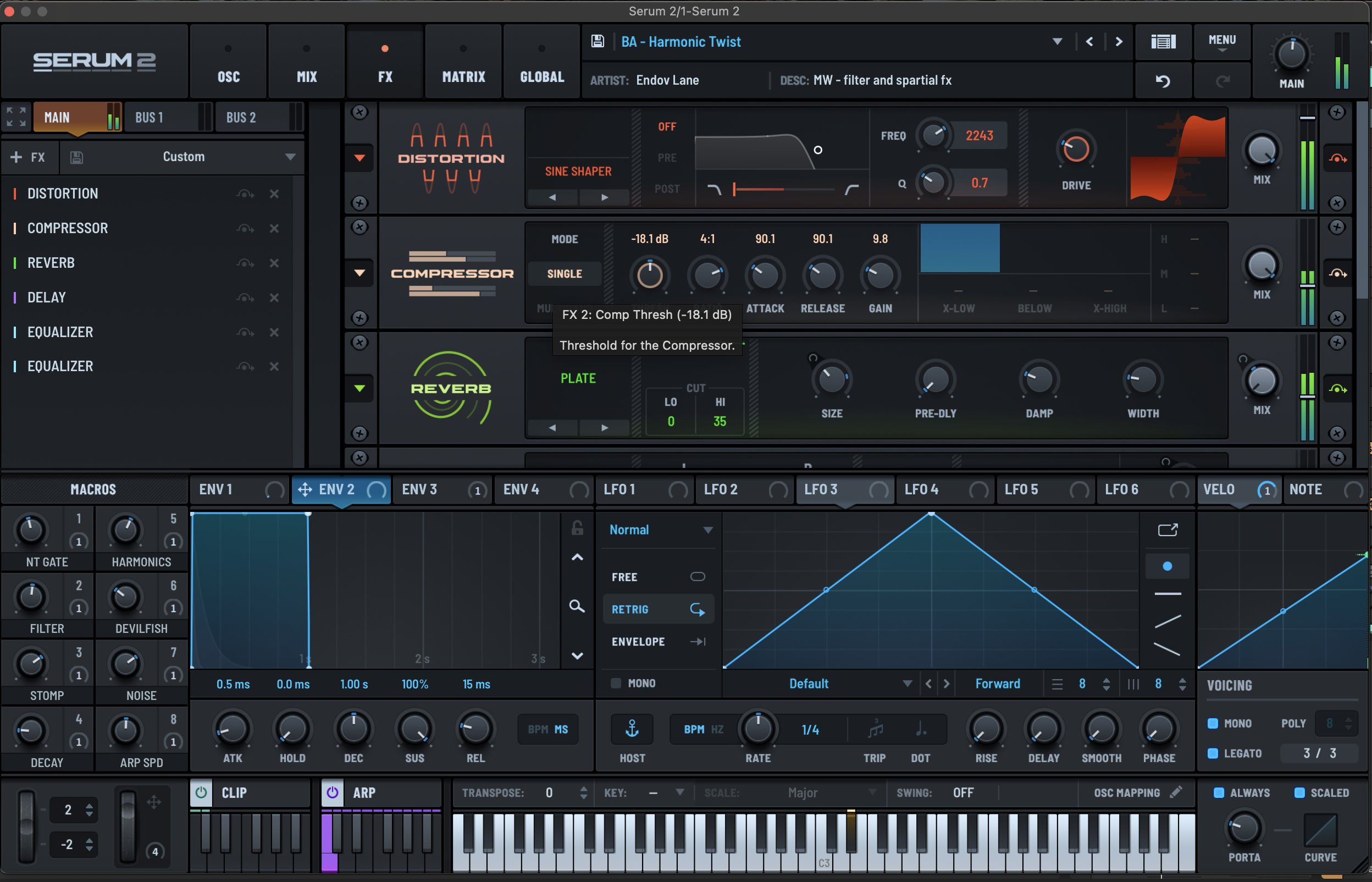This screenshot has width=1372, height=882.
Task: Remove DISTORTION from the FX list
Action: (274, 194)
